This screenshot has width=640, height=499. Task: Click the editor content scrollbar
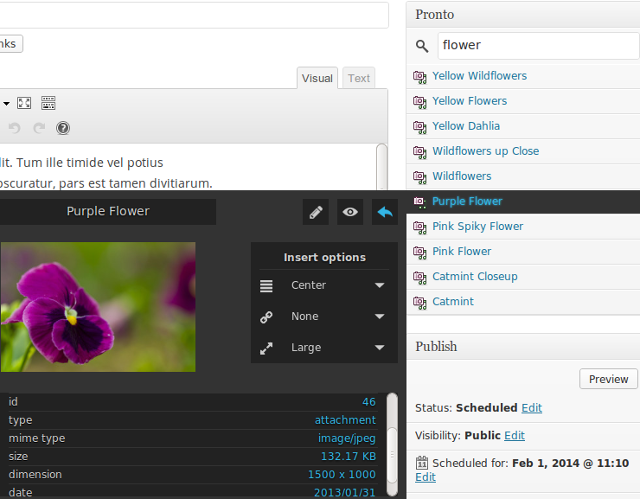[x=382, y=166]
